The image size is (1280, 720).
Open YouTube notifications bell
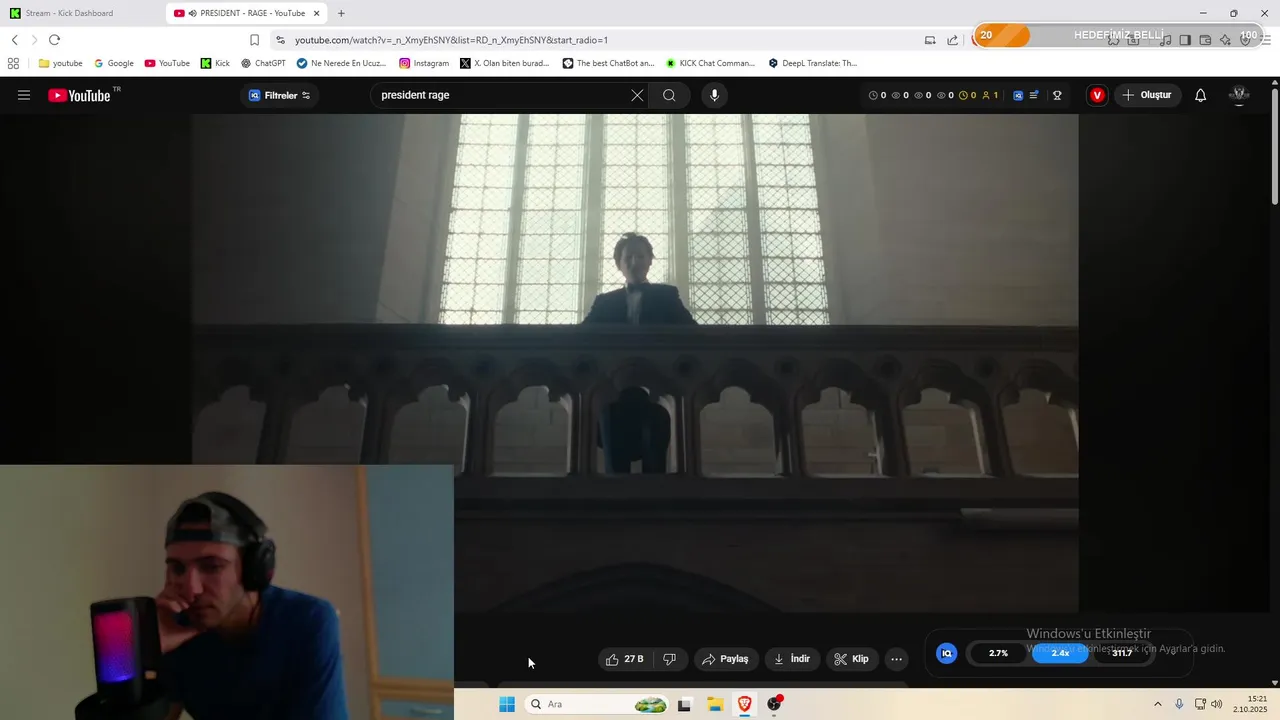[1200, 95]
